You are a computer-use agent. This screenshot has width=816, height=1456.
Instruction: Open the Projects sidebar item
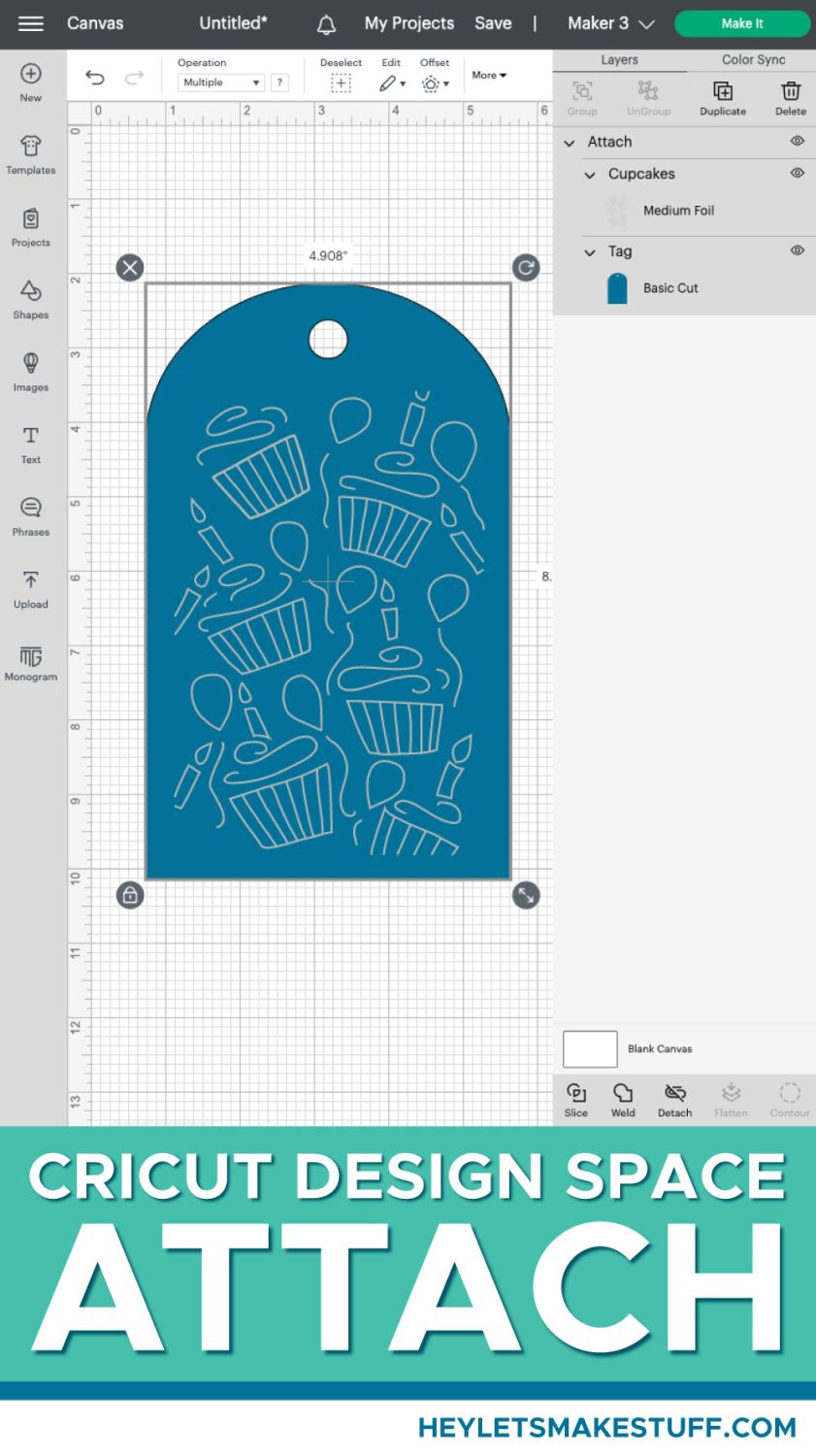pyautogui.click(x=31, y=228)
